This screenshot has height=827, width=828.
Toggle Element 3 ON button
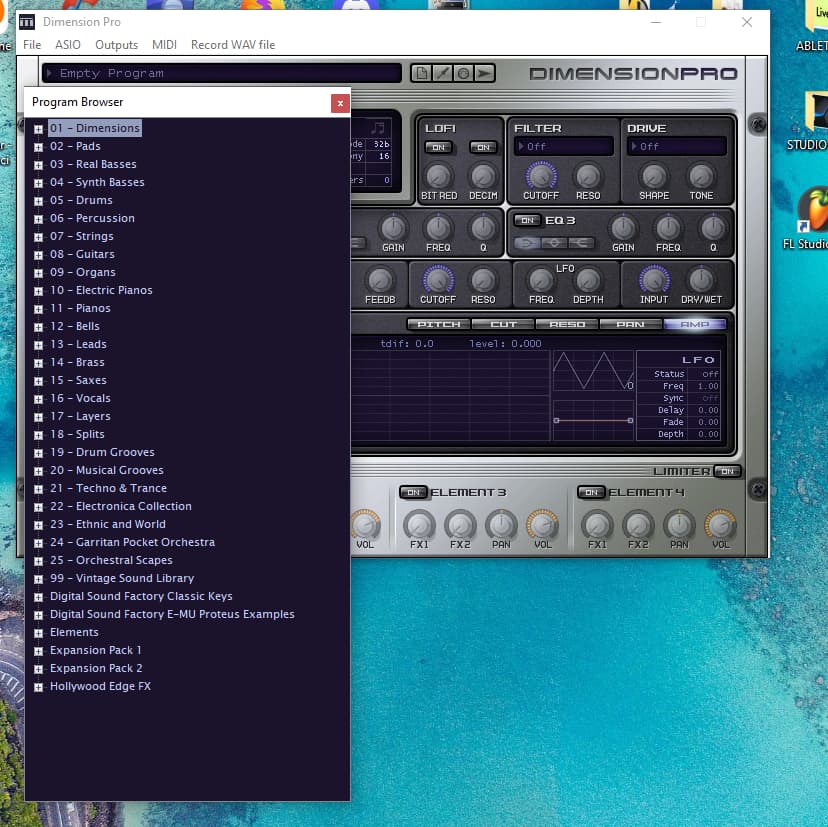413,492
